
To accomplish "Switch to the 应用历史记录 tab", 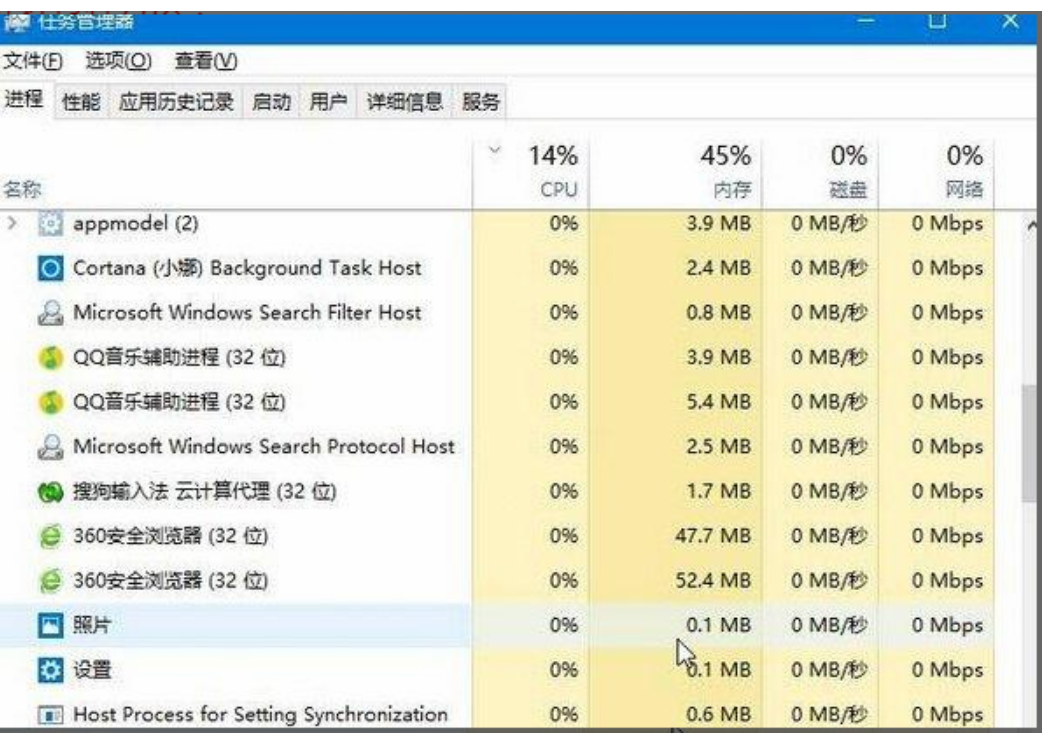I will [176, 101].
